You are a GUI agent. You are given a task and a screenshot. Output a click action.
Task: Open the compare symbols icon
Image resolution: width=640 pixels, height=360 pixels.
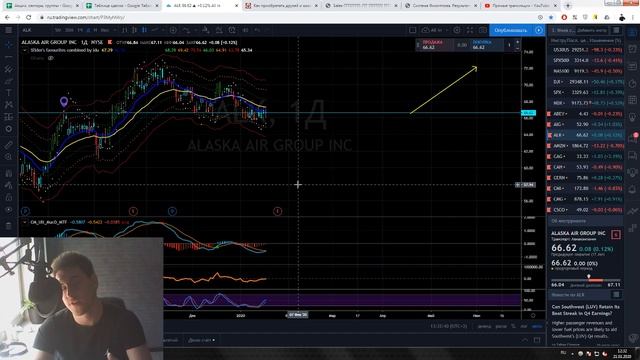click(x=173, y=30)
